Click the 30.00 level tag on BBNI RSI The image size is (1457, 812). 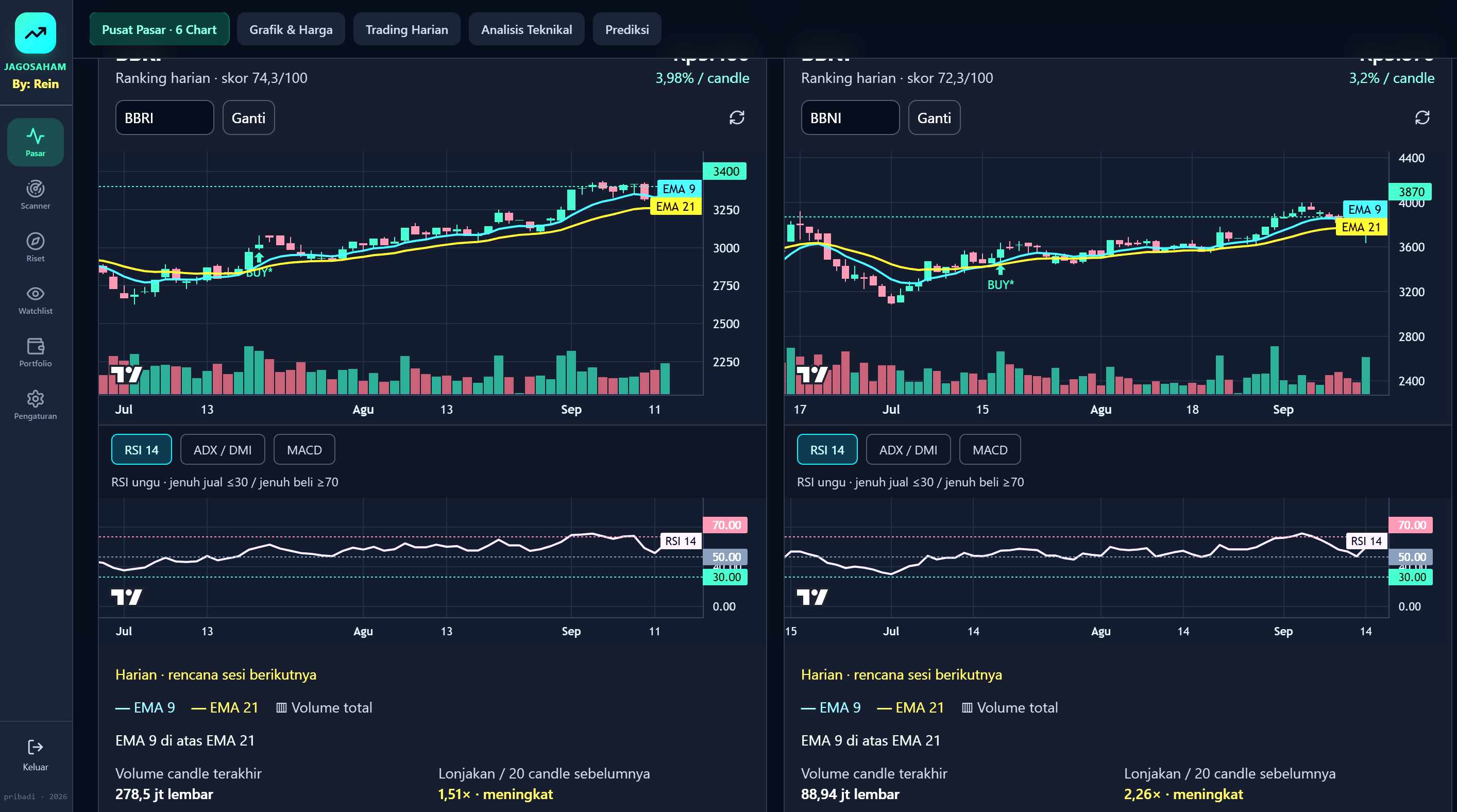click(1411, 577)
